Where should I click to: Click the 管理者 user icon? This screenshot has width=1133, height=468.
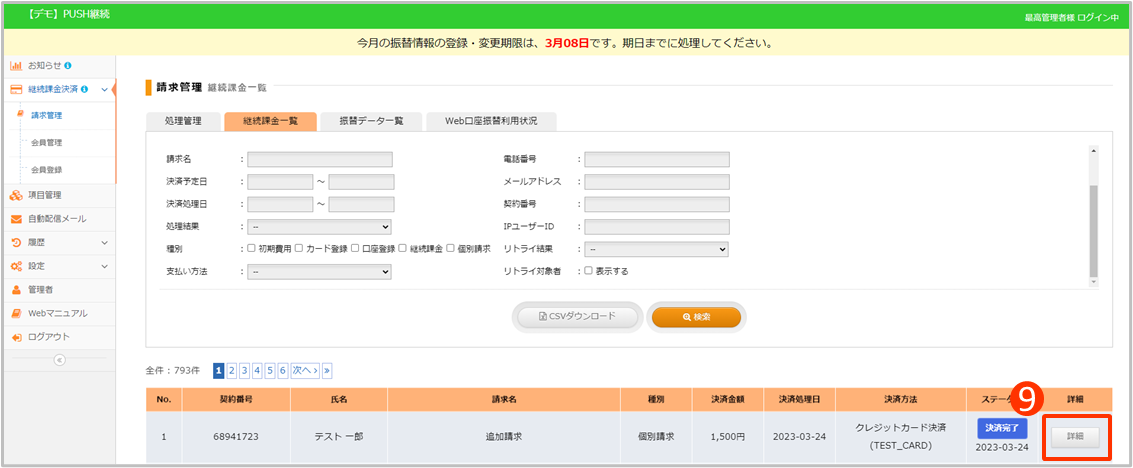(16, 290)
